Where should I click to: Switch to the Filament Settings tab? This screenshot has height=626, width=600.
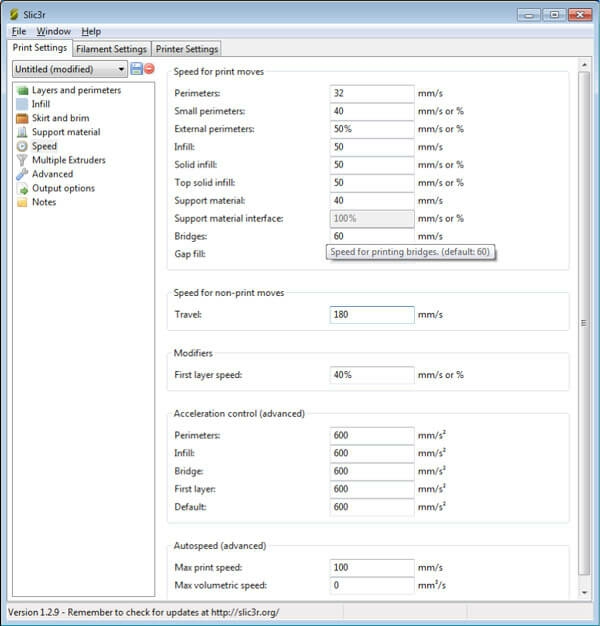pos(111,49)
